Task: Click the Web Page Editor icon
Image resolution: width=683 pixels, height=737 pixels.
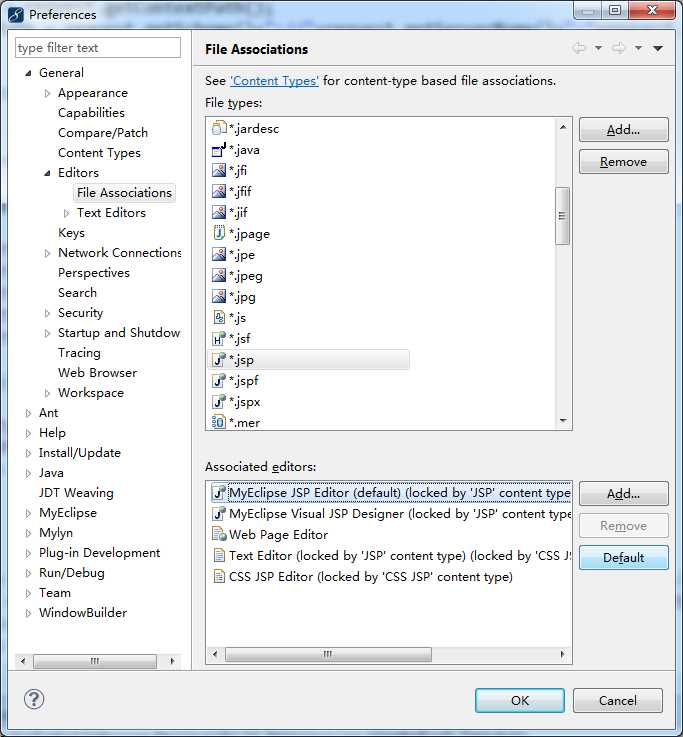Action: 219,534
